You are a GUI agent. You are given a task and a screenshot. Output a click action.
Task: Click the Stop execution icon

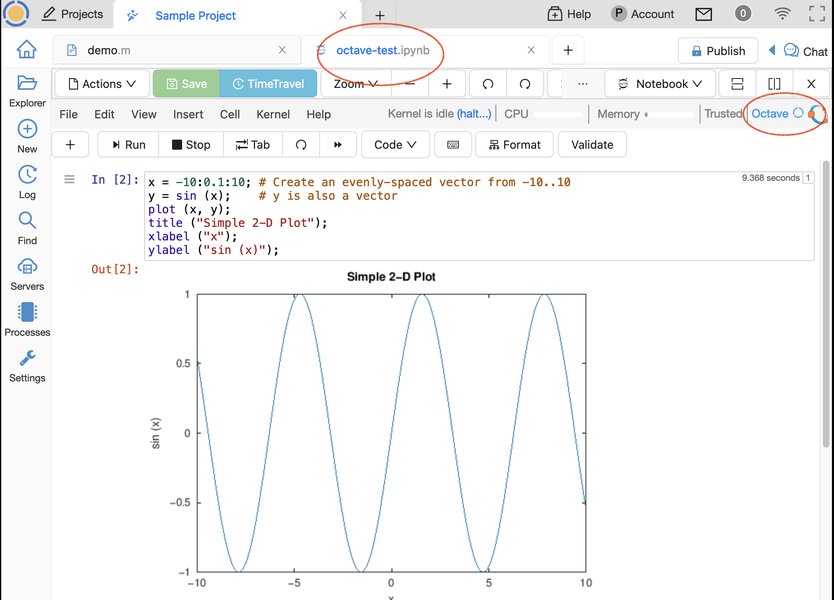[190, 144]
